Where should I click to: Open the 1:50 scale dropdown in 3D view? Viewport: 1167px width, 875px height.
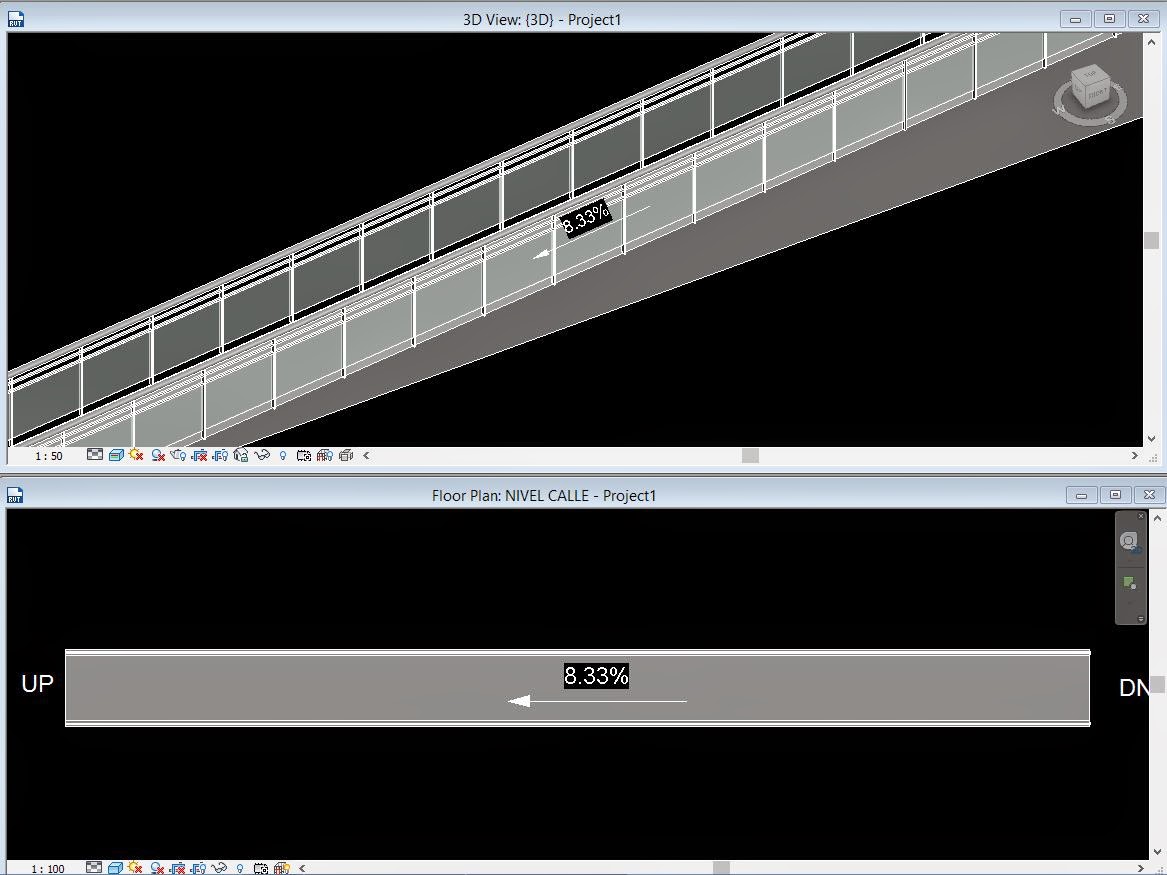pos(50,455)
